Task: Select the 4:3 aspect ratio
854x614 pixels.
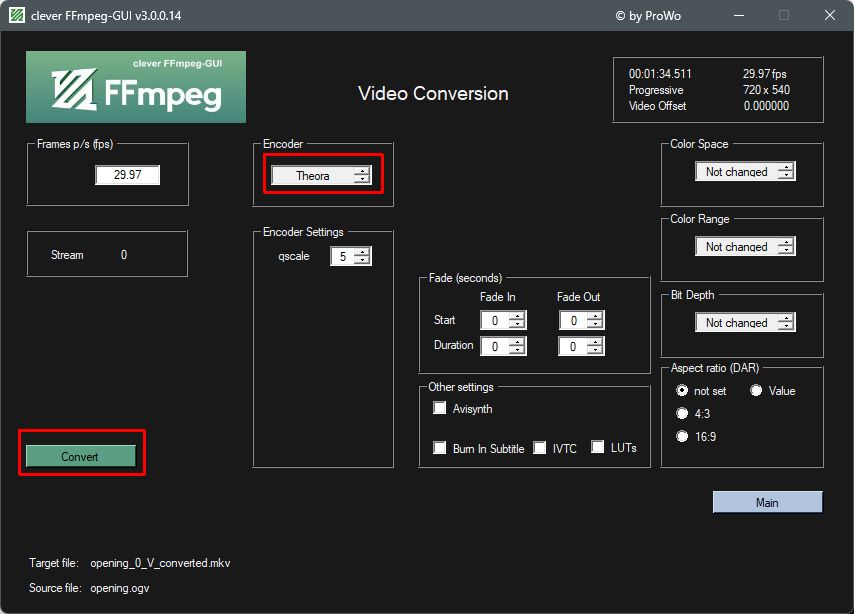Action: pyautogui.click(x=682, y=413)
